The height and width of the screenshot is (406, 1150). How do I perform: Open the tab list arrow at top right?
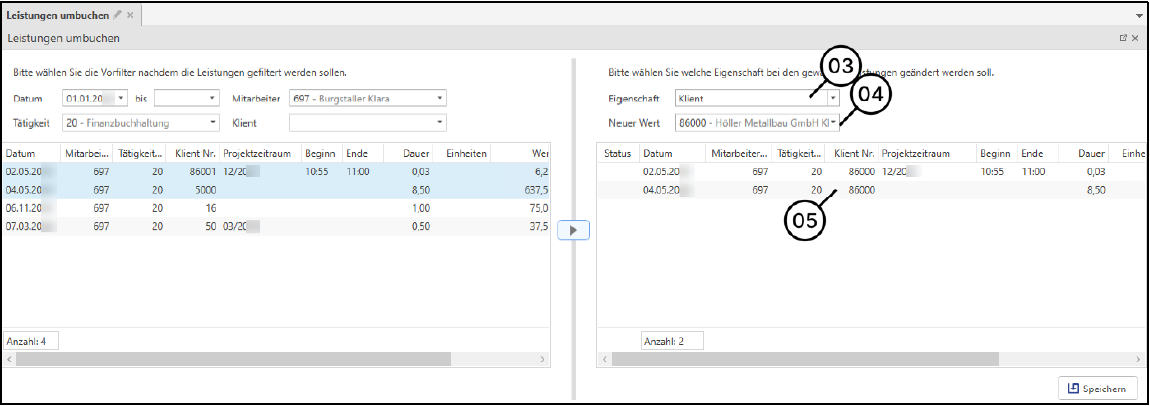tap(1139, 16)
